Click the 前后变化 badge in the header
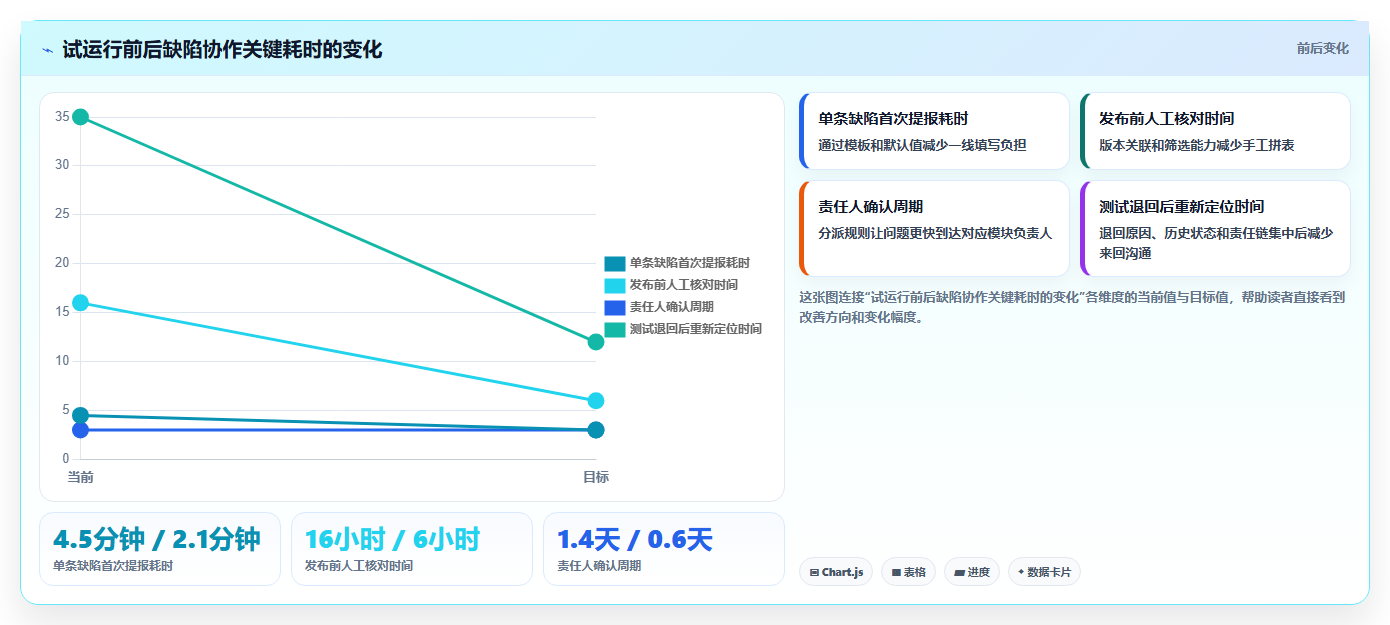 1322,48
